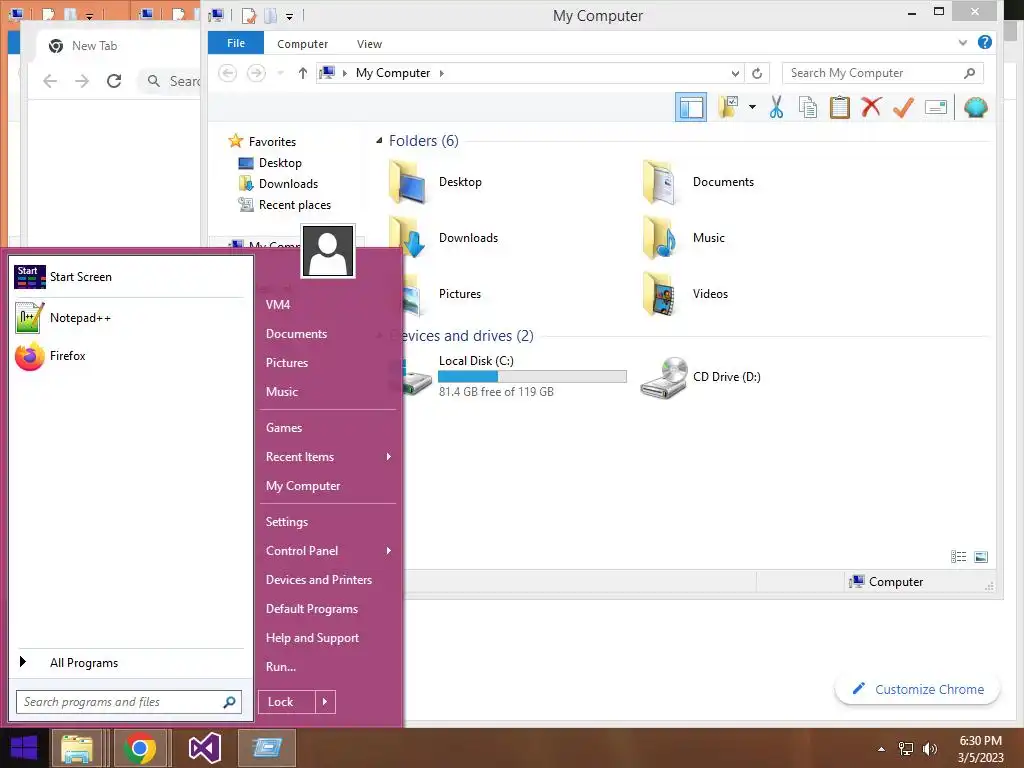Switch to details view icon
The image size is (1024, 768).
958,557
